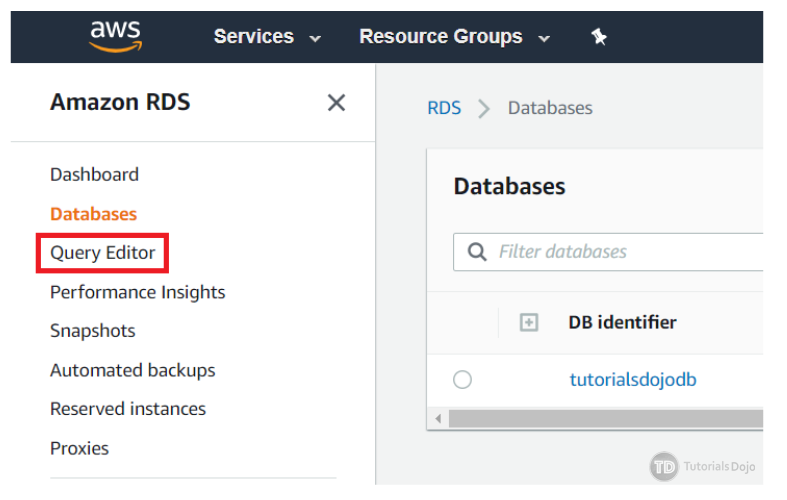Select the tutorialsdojodb radio button
Viewport: 787px width, 500px height.
(462, 380)
